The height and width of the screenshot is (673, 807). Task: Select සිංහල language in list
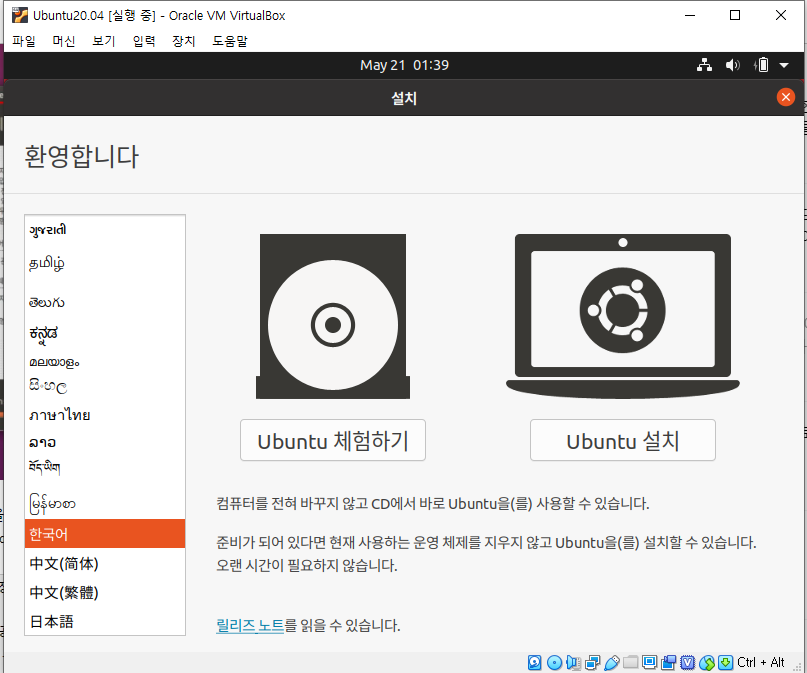pos(105,386)
